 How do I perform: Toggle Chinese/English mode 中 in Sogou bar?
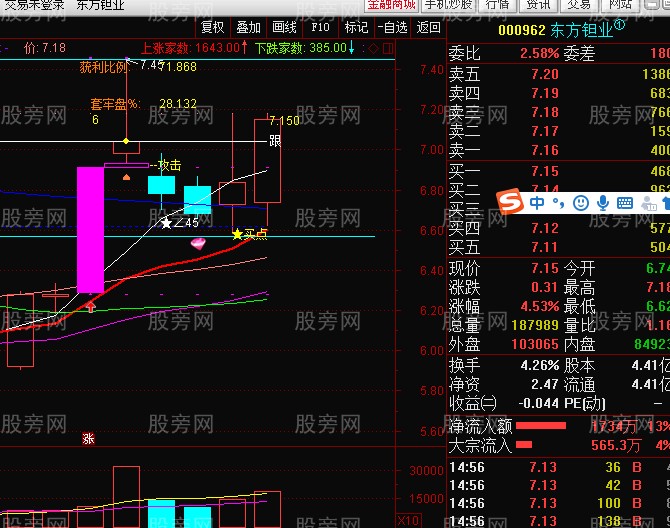click(537, 202)
